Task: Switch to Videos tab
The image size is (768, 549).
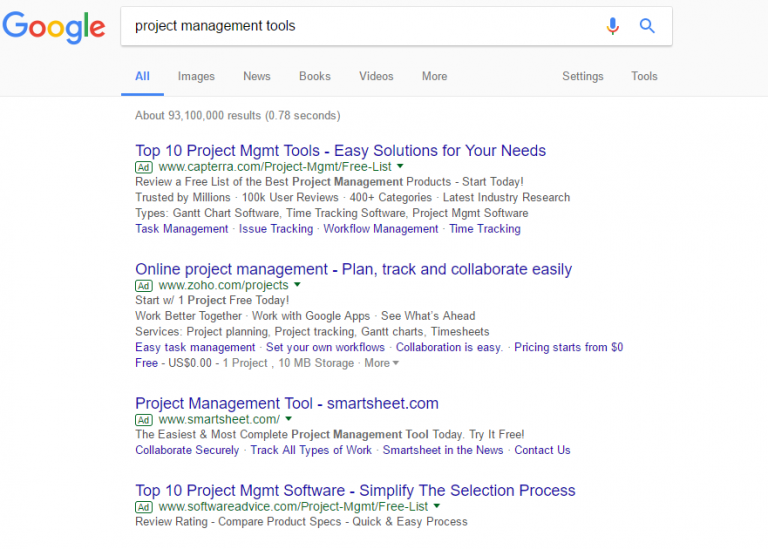Action: [x=376, y=76]
